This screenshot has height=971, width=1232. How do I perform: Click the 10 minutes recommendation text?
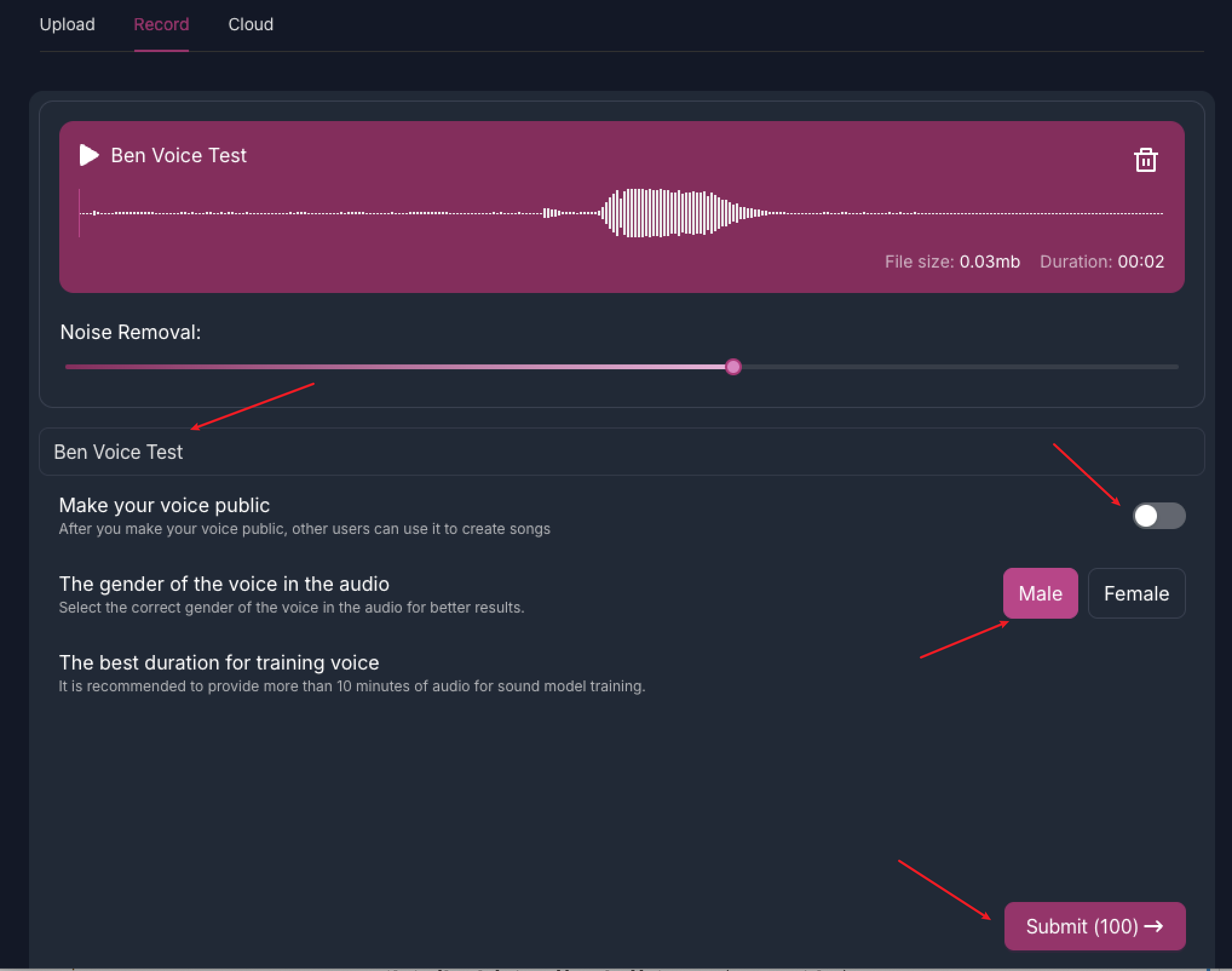point(352,686)
